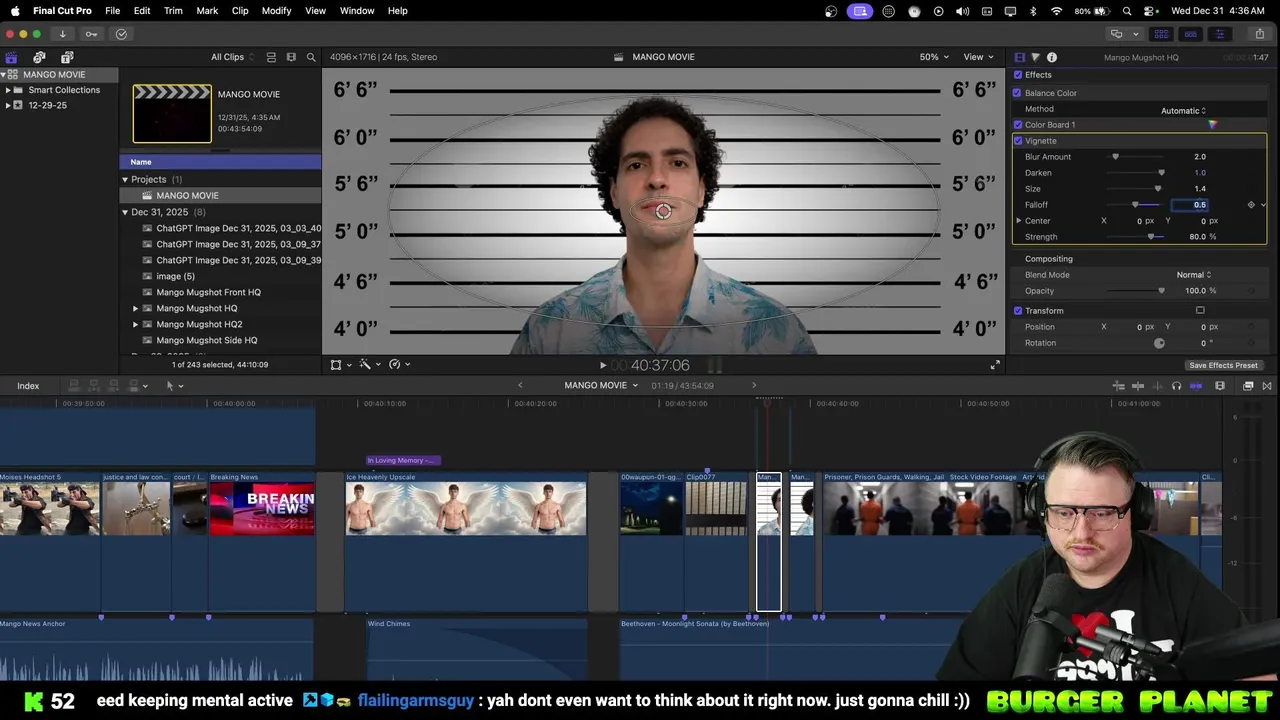The height and width of the screenshot is (720, 1280).
Task: Show the Libraries sidebar clapper icon
Action: [11, 57]
